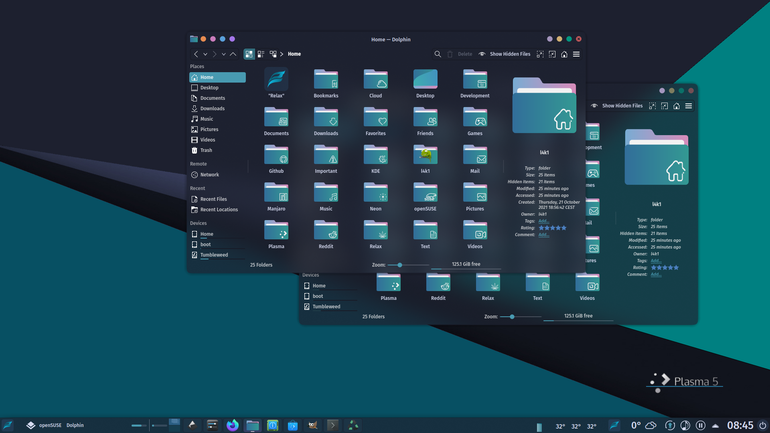
Task: Toggle Show Hidden Files in the rear window
Action: click(x=617, y=106)
